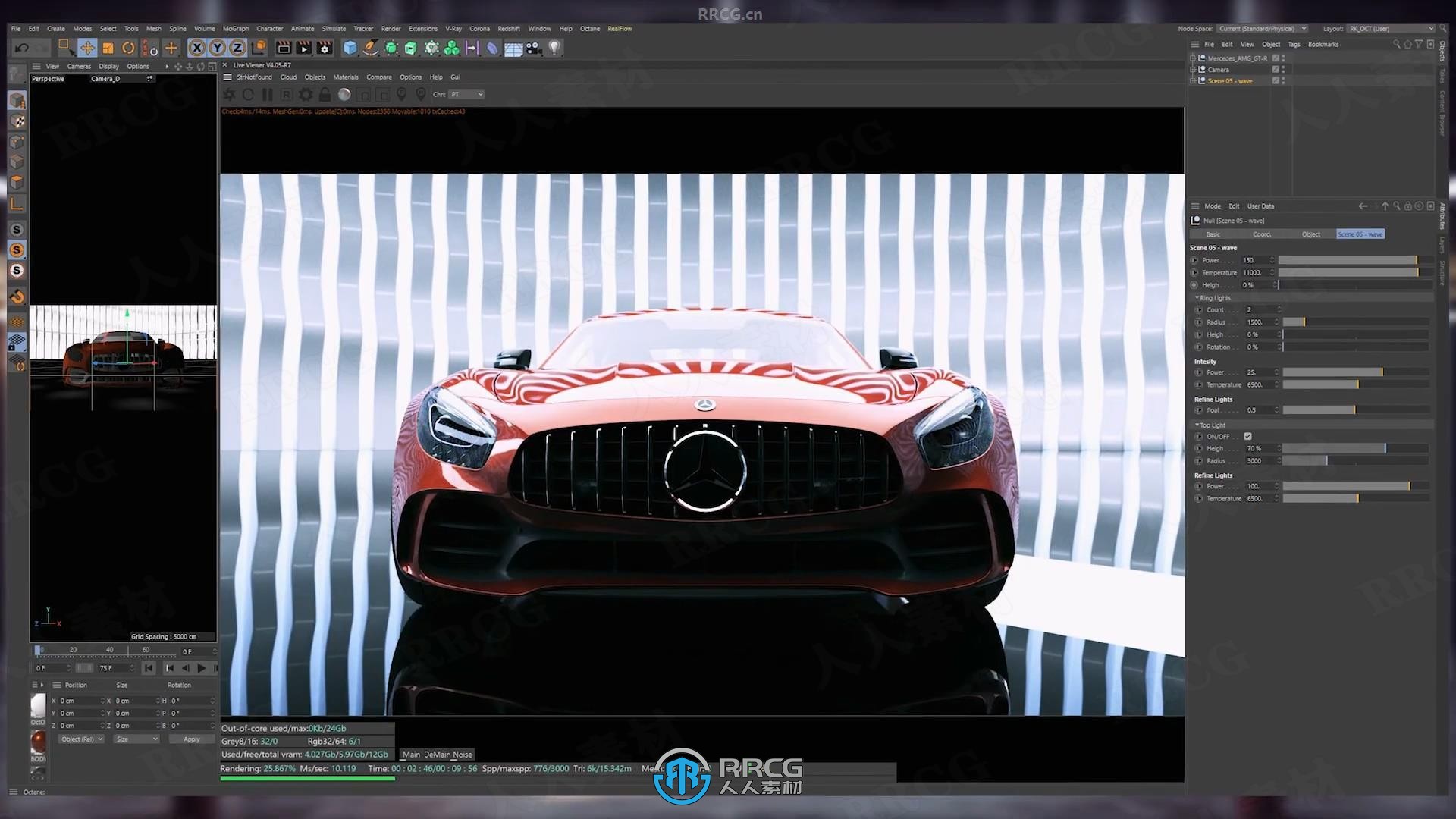The height and width of the screenshot is (819, 1456).
Task: Expand the Ring Lights section settings
Action: [1197, 298]
